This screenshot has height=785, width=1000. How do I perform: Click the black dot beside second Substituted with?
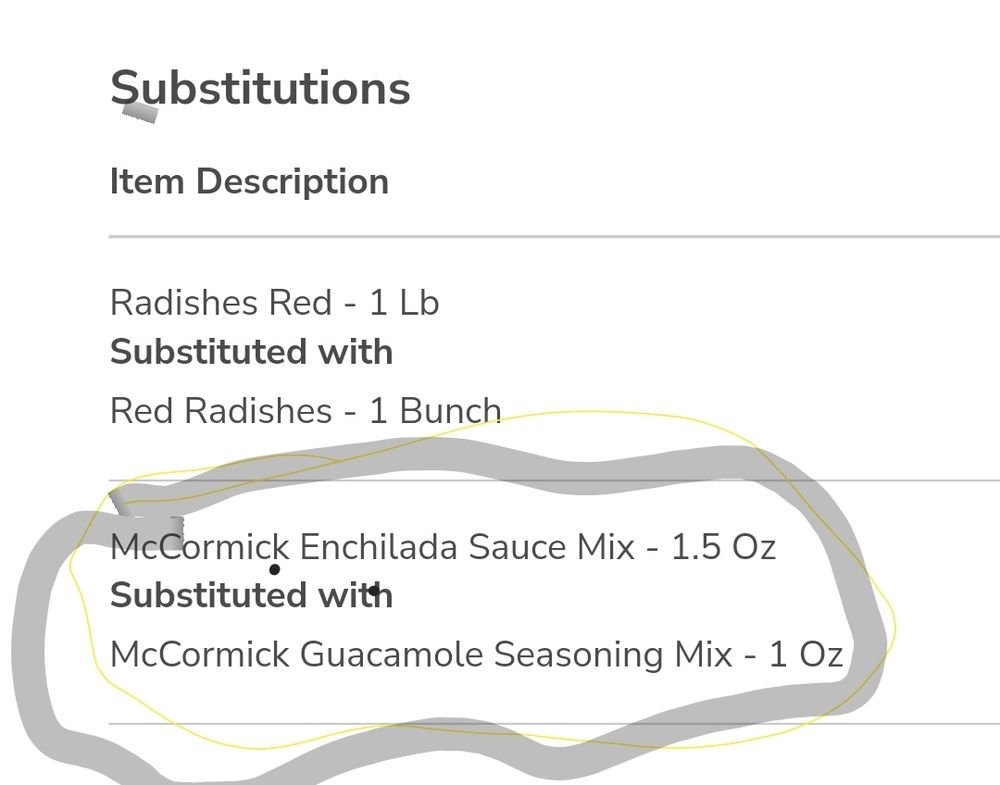pos(373,591)
